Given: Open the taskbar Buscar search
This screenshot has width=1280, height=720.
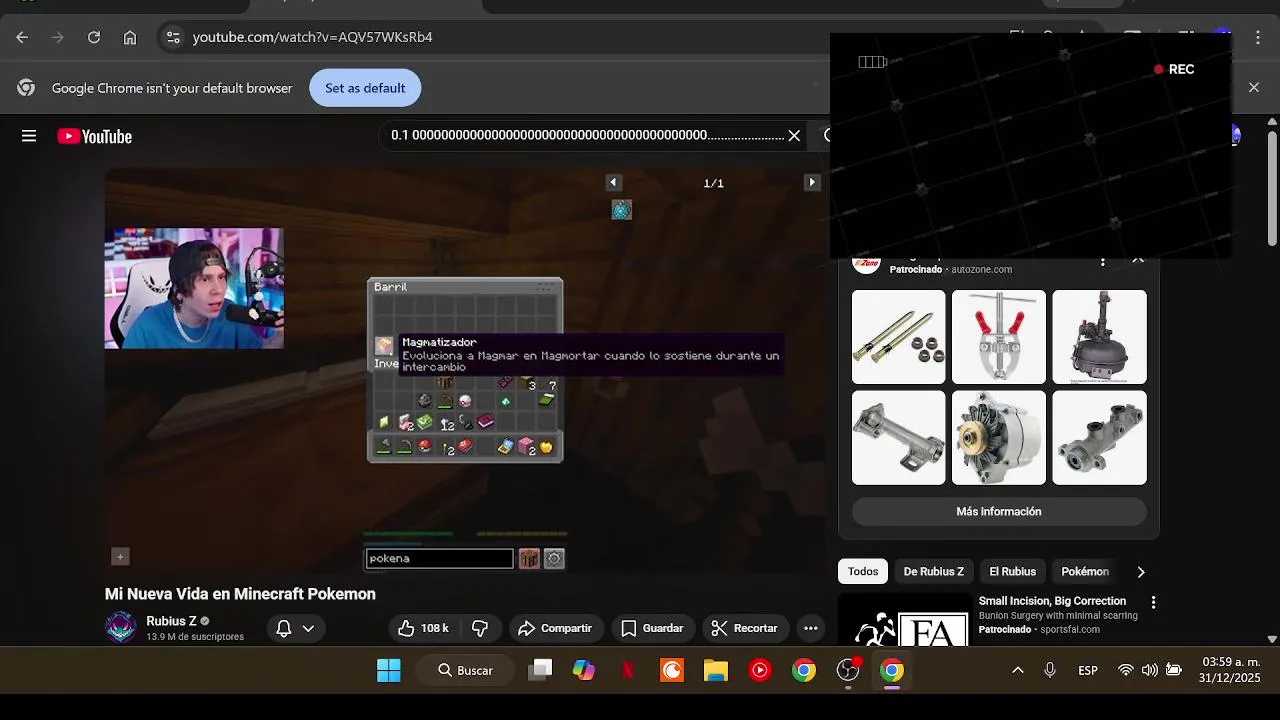Looking at the screenshot, I should (466, 670).
